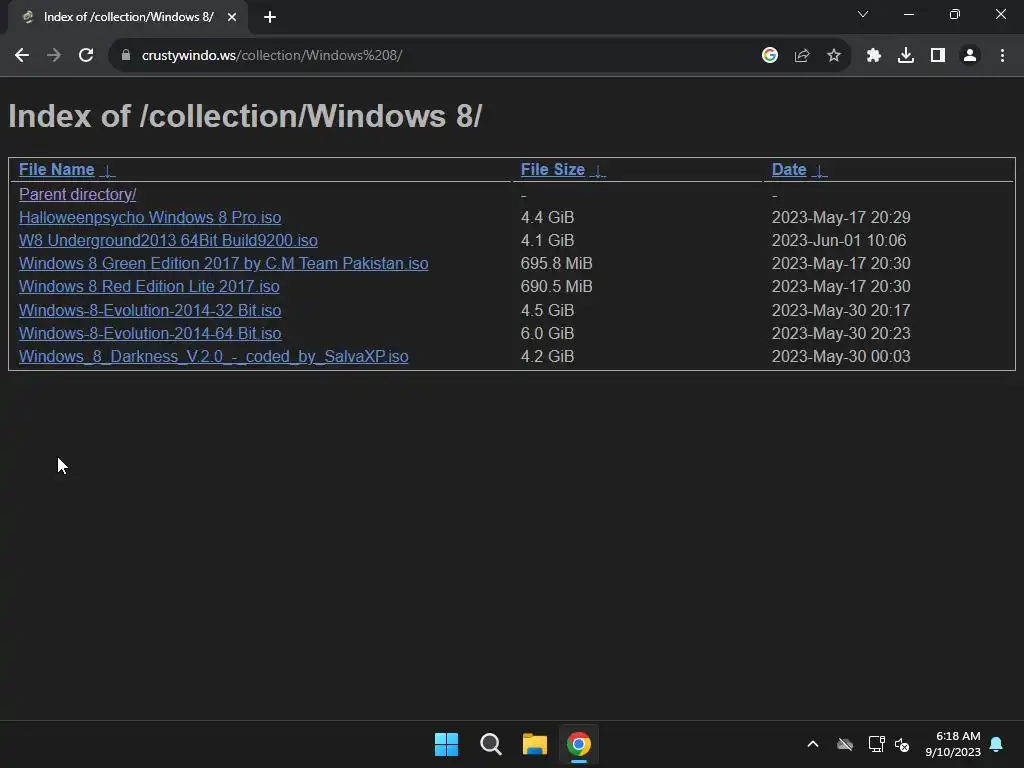Share this page using share icon
1024x768 pixels.
click(x=802, y=56)
